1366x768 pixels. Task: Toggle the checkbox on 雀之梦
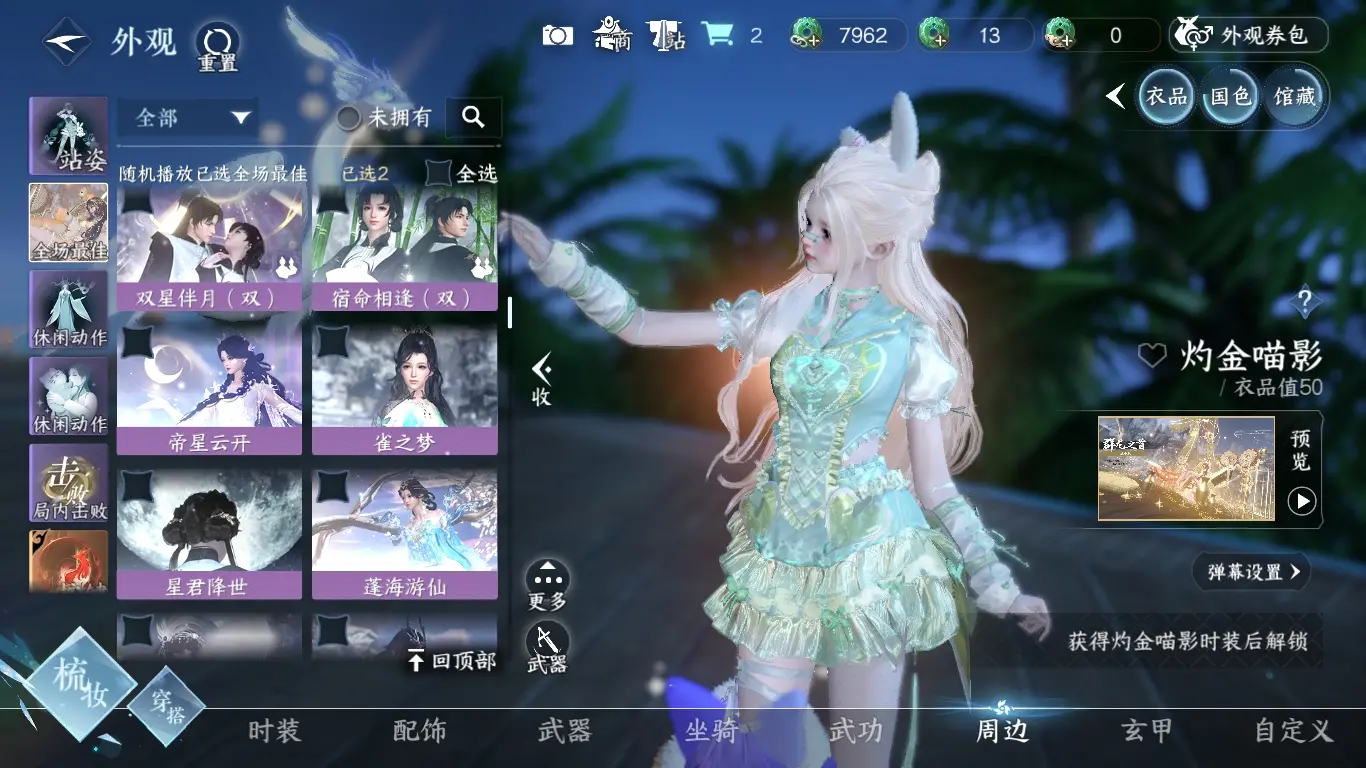click(331, 342)
